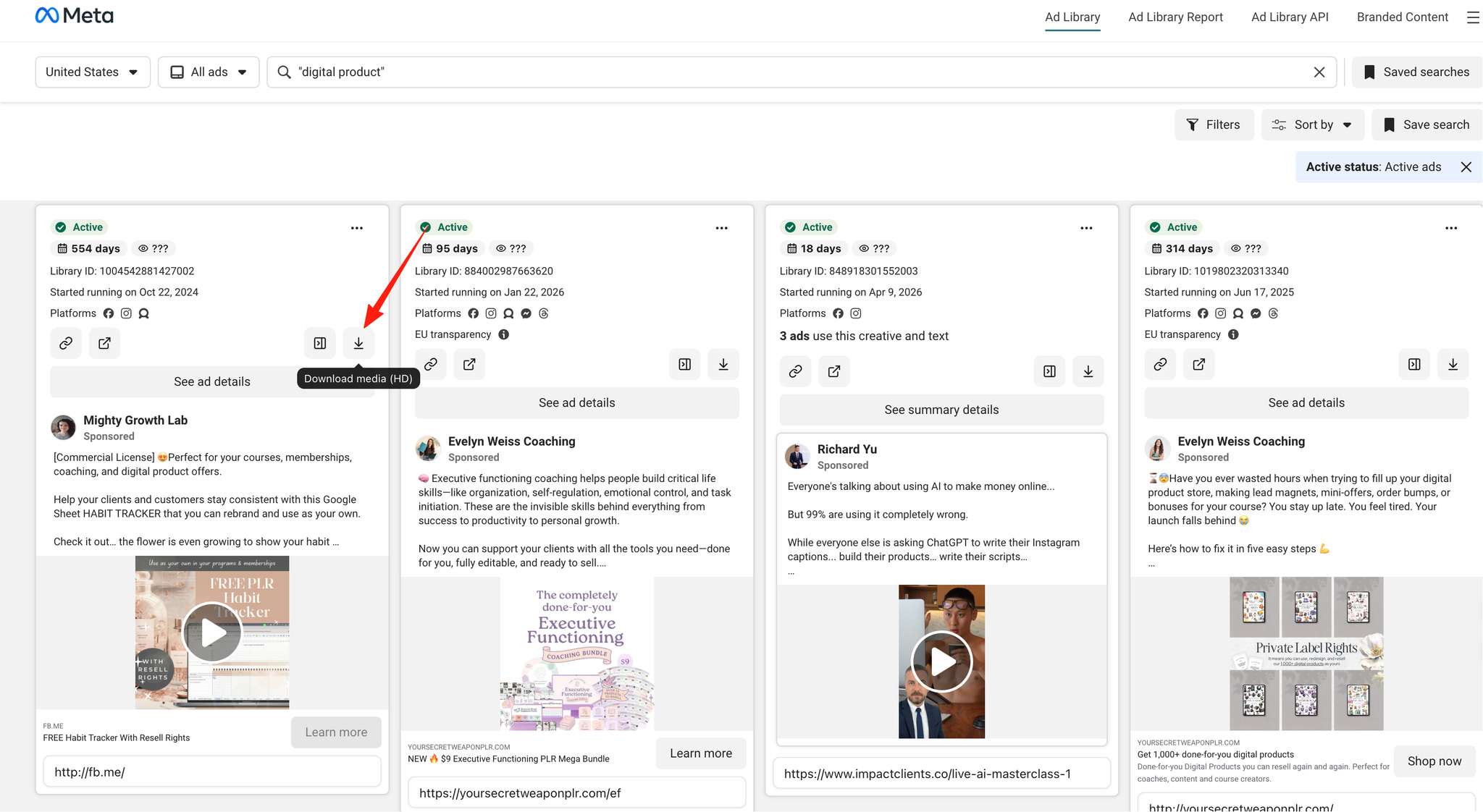Click Download media icon on Mighty Growth Lab ad

tap(358, 343)
